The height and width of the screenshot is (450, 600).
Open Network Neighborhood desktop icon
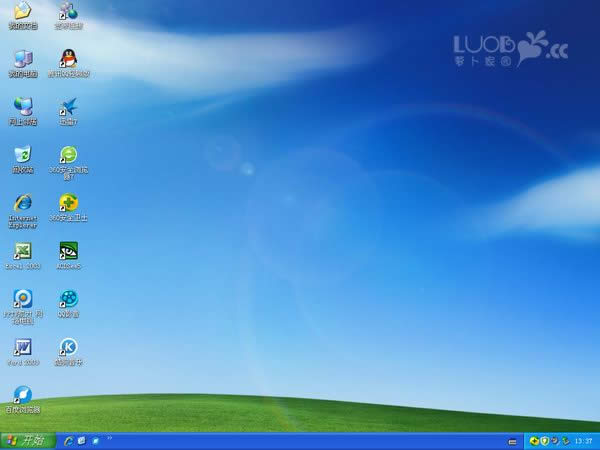tap(22, 107)
